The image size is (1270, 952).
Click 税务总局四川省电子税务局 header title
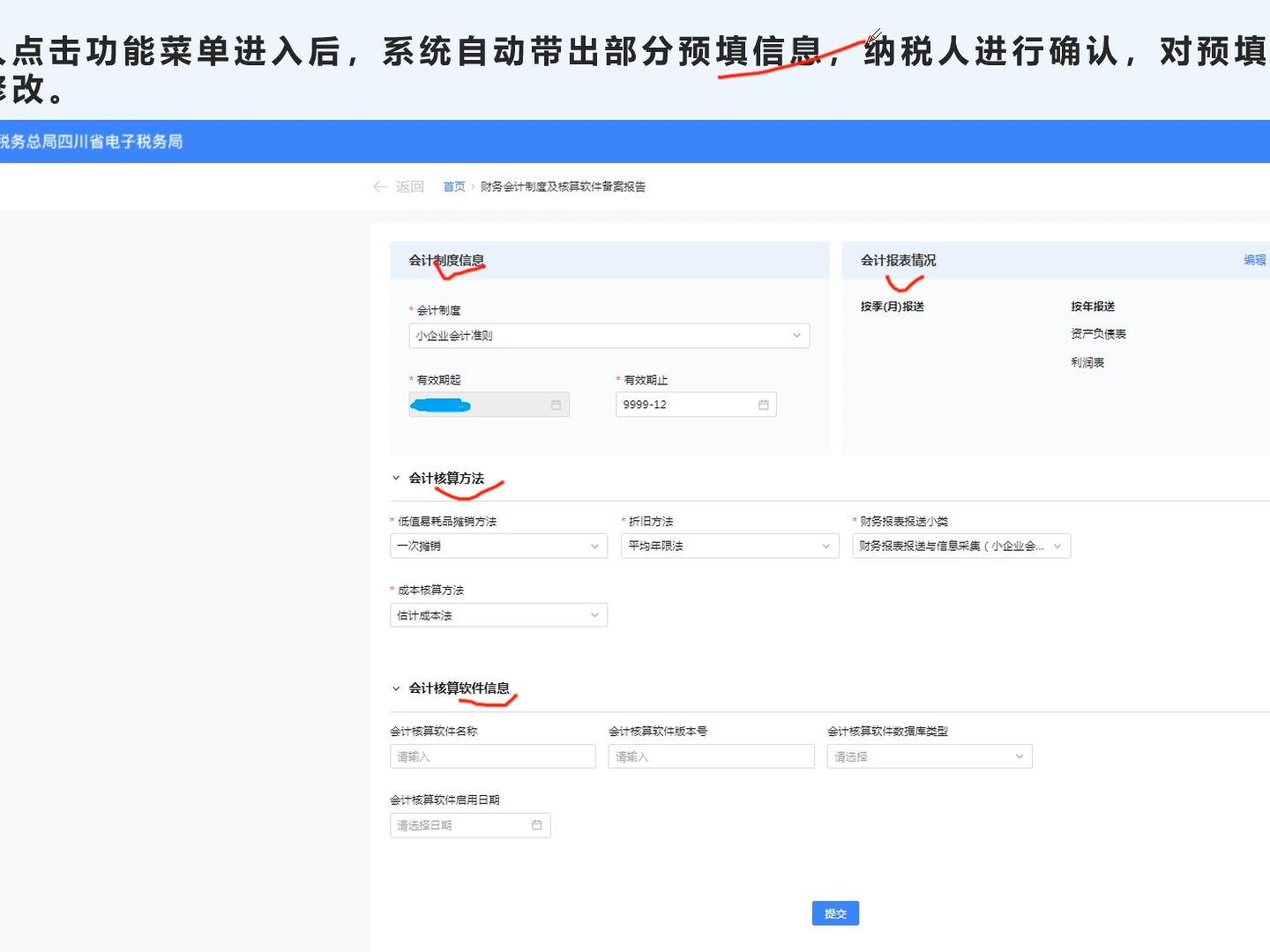click(91, 141)
